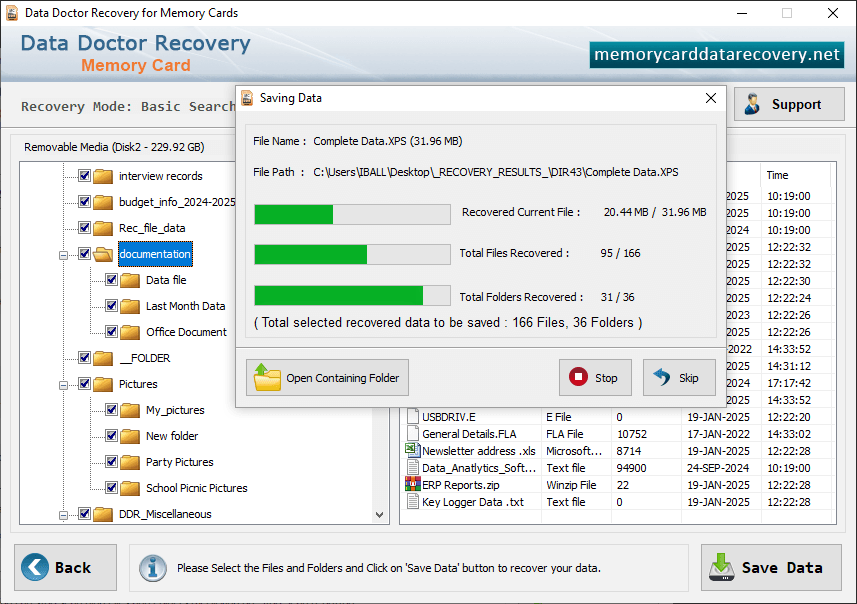Screen dimensions: 857x604
Task: Toggle the DDR_Miscellaneous checkbox
Action: 84,514
